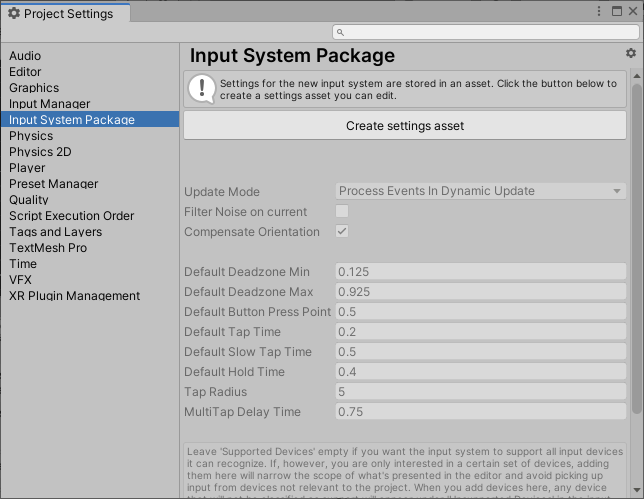The height and width of the screenshot is (499, 644).
Task: Open the Update Mode dropdown
Action: (481, 191)
